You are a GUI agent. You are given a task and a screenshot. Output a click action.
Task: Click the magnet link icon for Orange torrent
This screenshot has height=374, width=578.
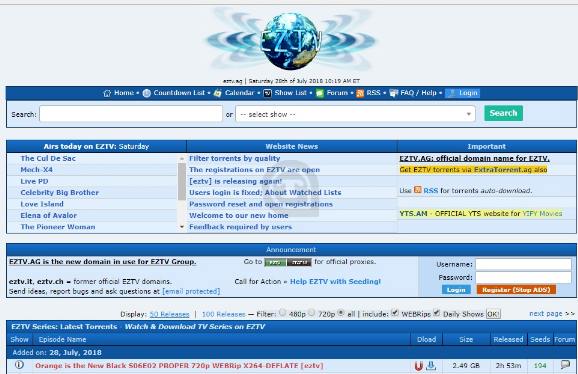point(418,366)
